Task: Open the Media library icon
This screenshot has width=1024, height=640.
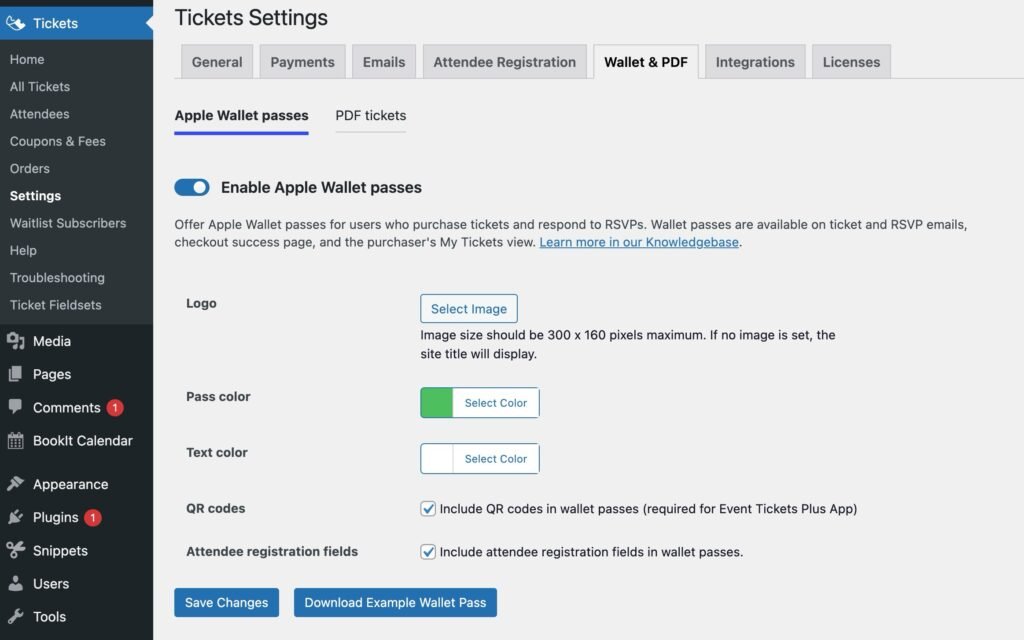Action: click(x=14, y=340)
